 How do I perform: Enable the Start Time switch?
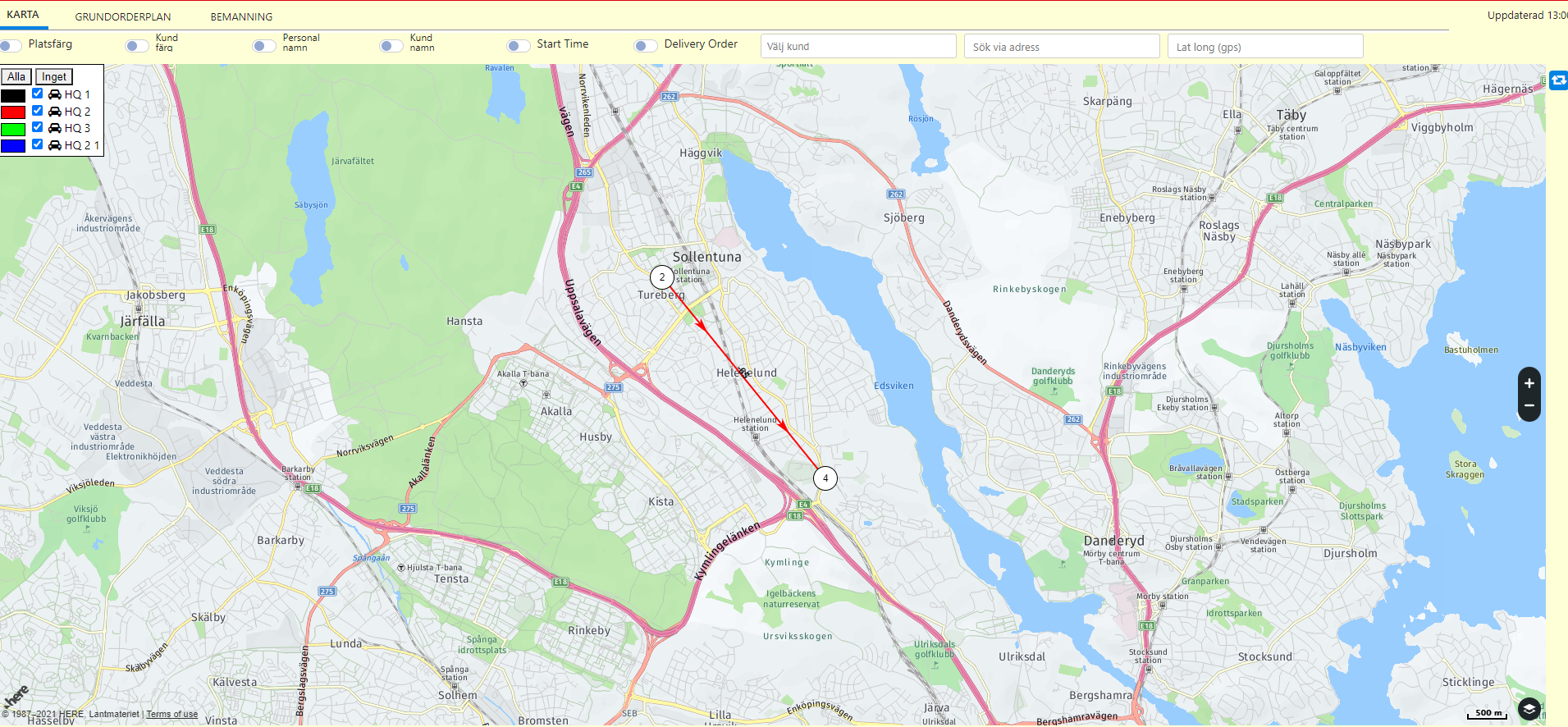[x=519, y=45]
